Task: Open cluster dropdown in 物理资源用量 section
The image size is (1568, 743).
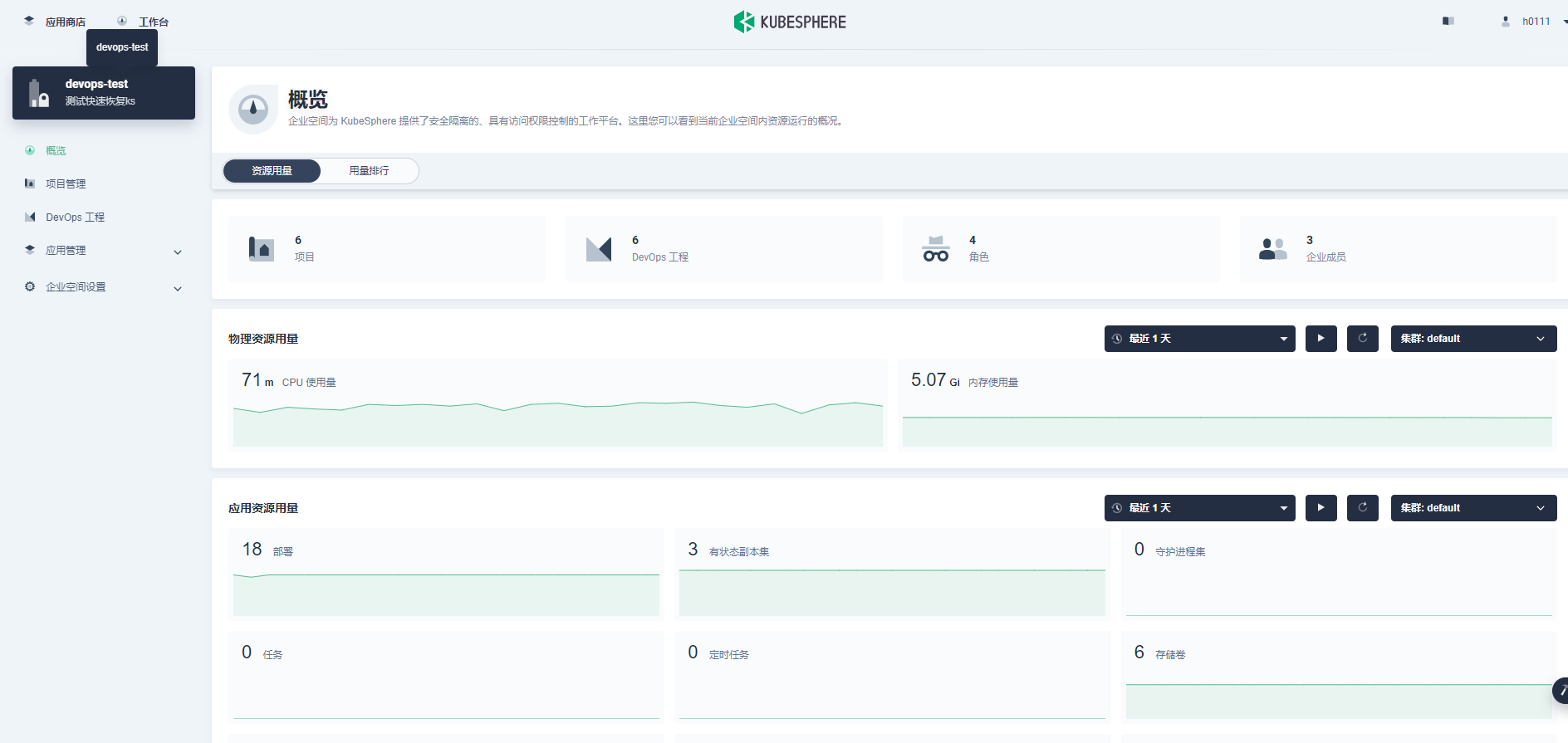Action: (x=1473, y=339)
